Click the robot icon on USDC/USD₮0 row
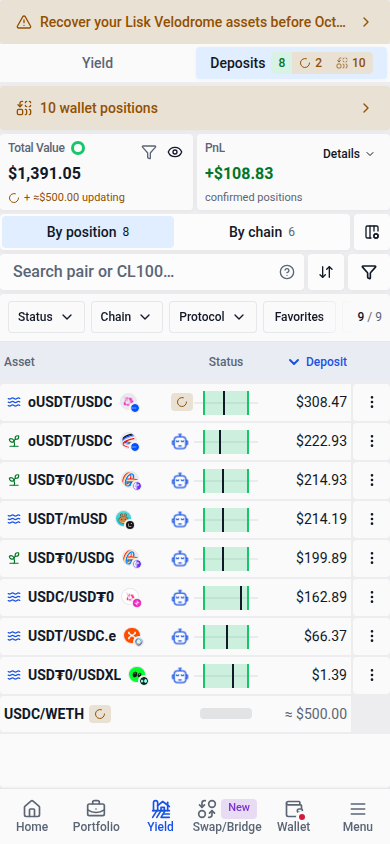Viewport: 390px width, 844px height. 180,598
